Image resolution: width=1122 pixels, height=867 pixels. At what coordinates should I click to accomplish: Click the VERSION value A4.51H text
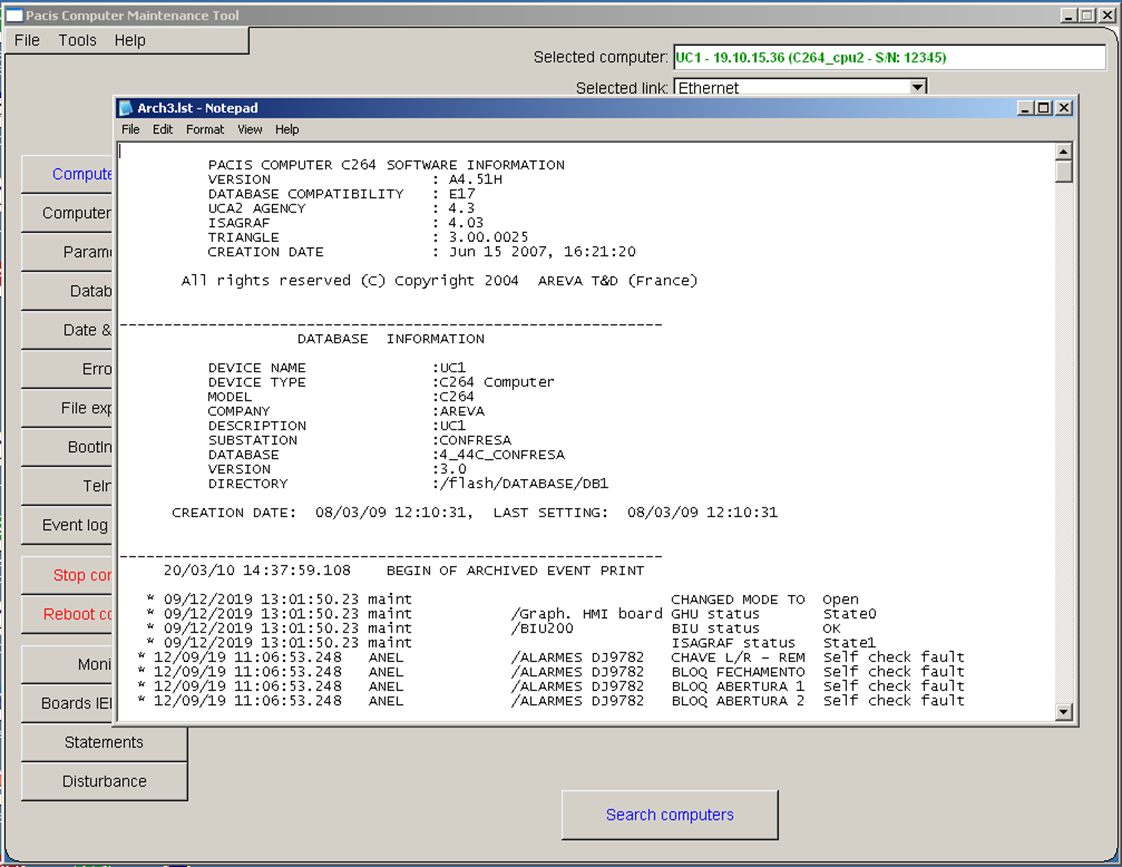pyautogui.click(x=475, y=180)
